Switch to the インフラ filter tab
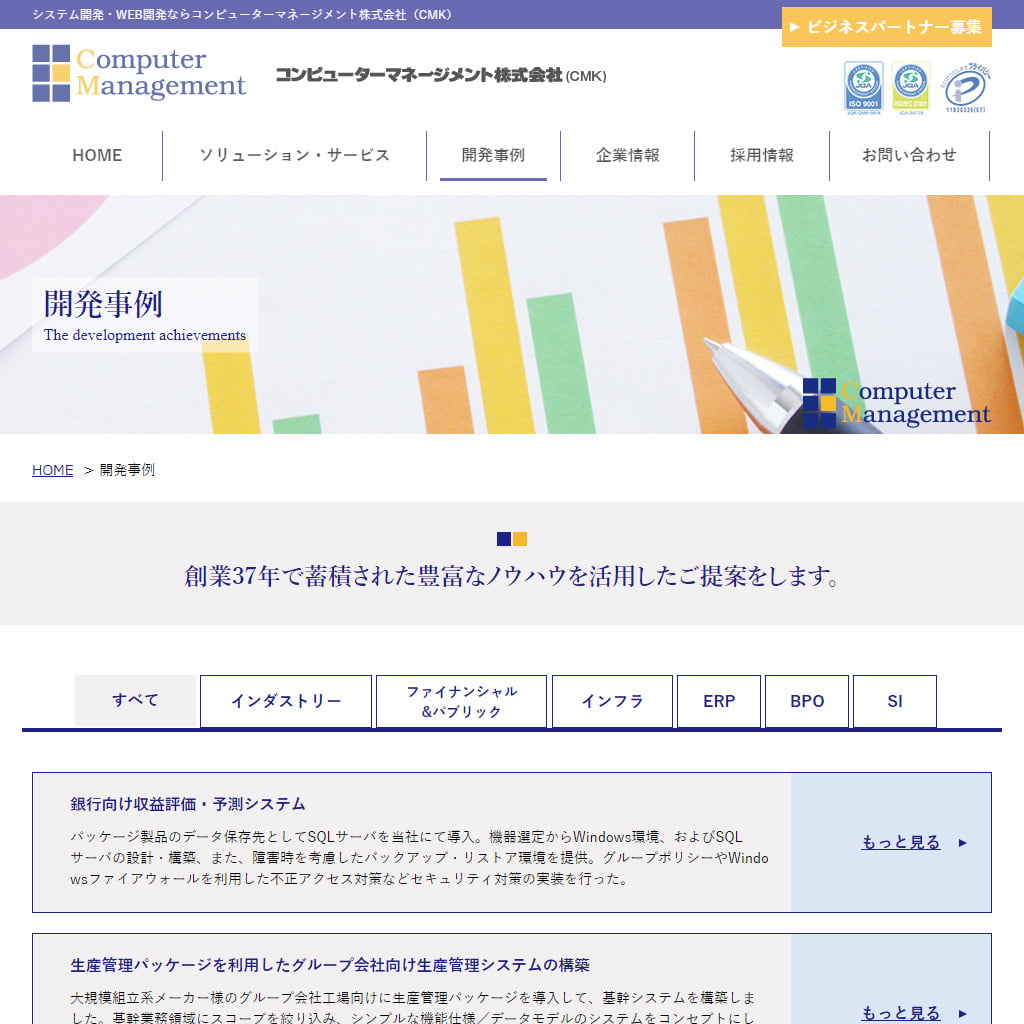This screenshot has width=1024, height=1024. pyautogui.click(x=612, y=701)
